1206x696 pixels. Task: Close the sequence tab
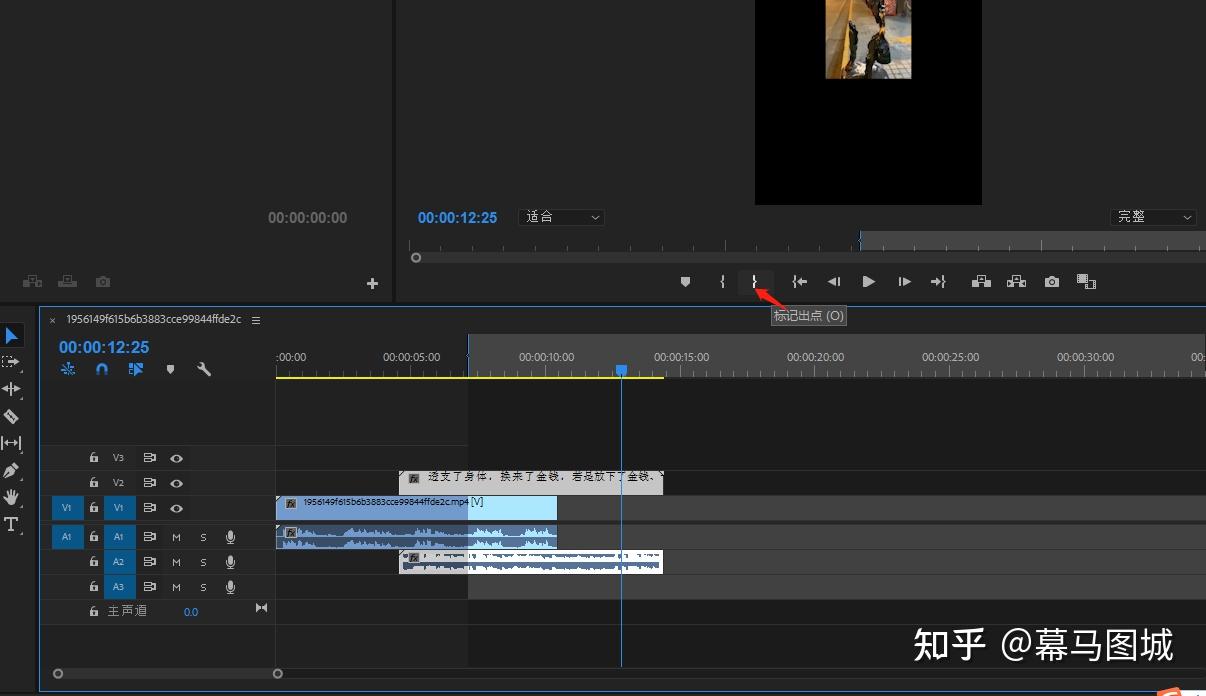53,320
